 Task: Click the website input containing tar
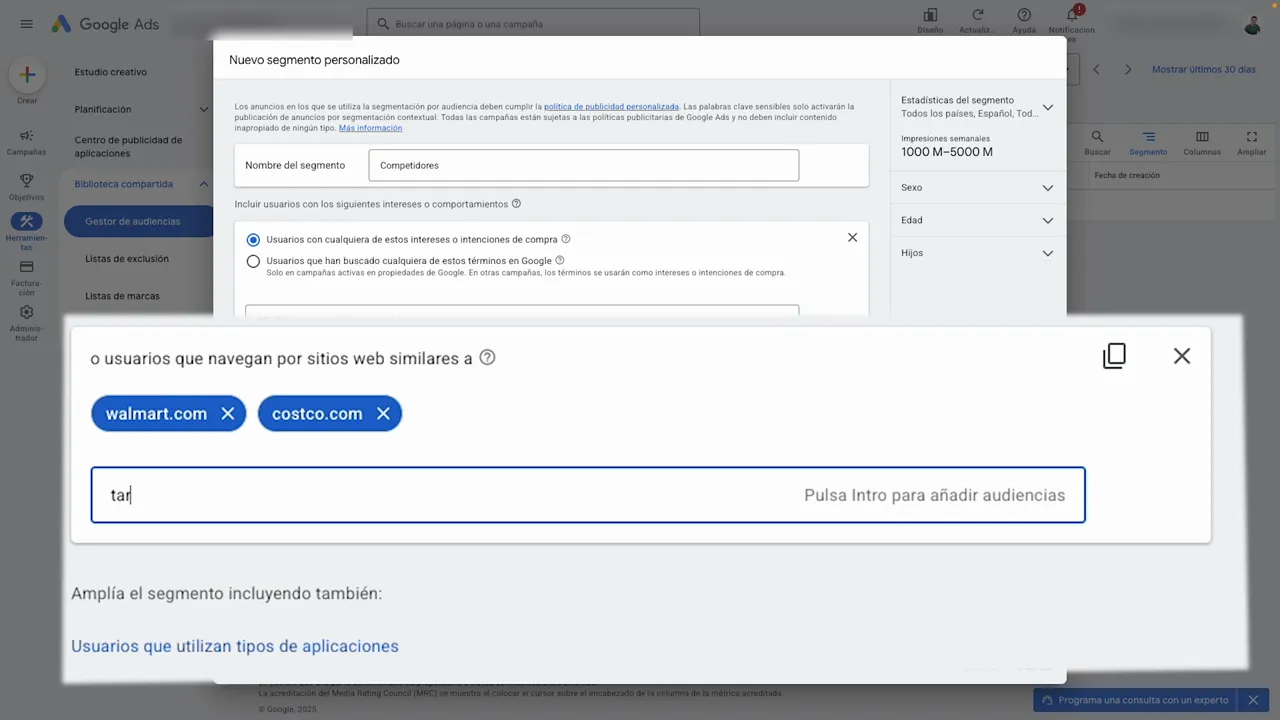pos(588,495)
